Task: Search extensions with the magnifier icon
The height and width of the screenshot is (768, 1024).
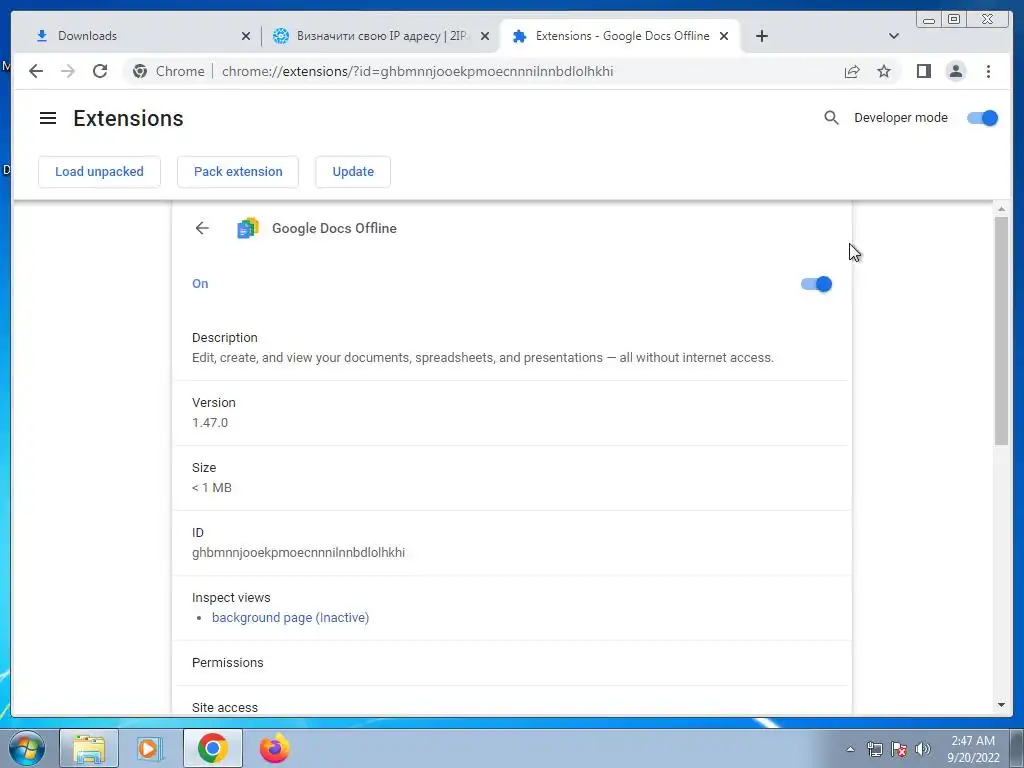Action: pyautogui.click(x=831, y=118)
